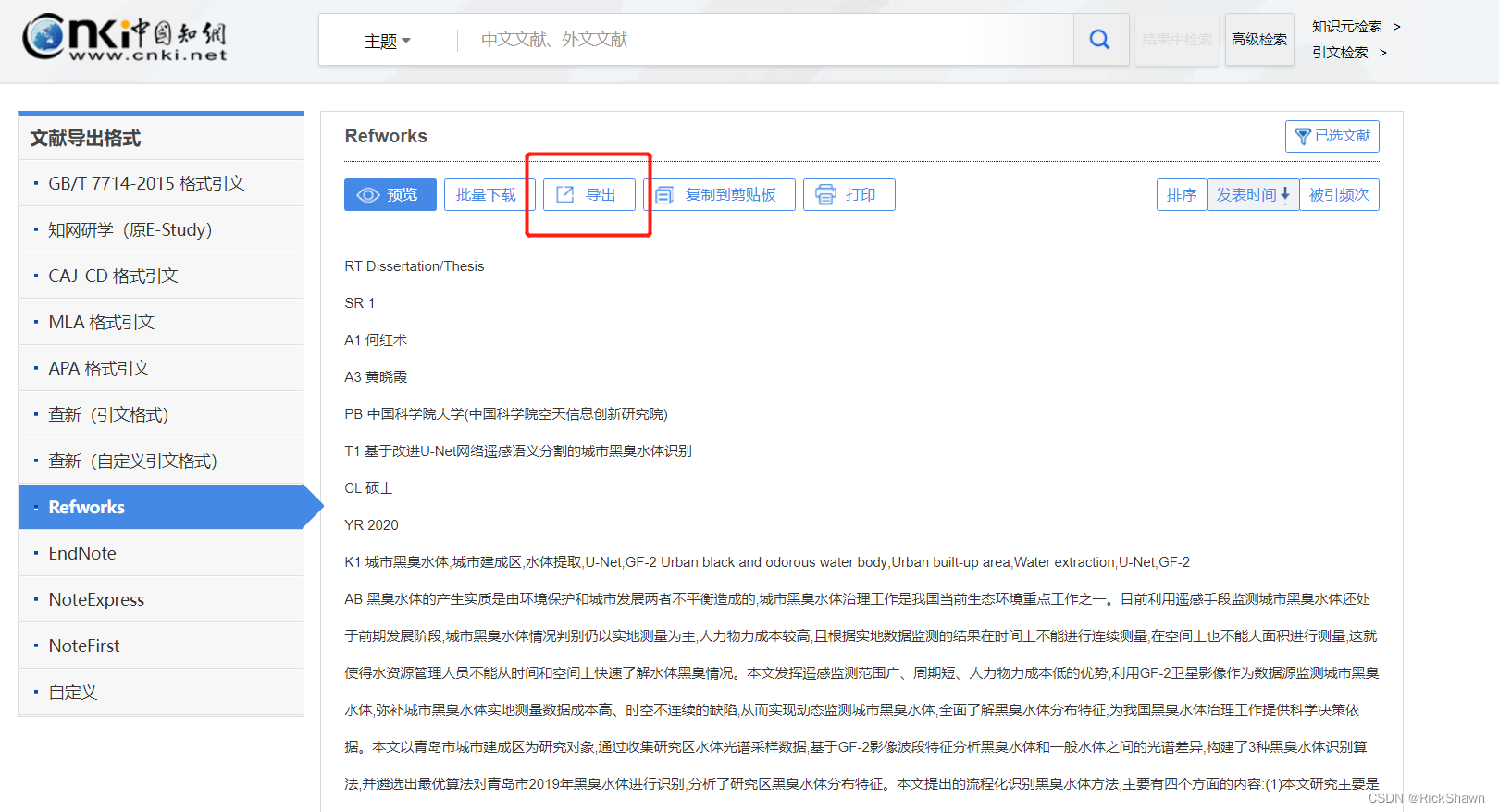Click the 'A1 何红术' author line
The image size is (1499, 812).
376,340
